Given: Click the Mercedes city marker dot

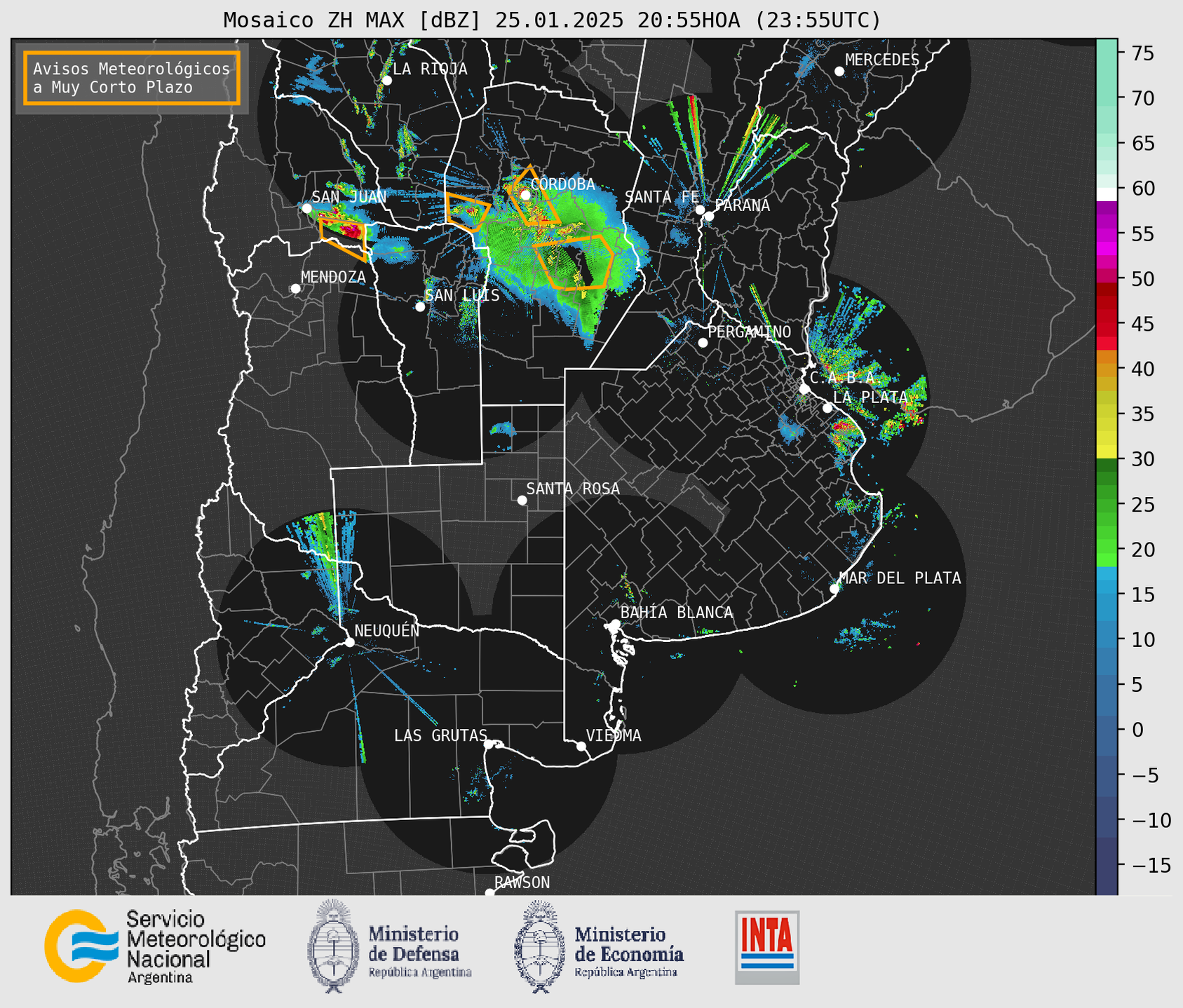Looking at the screenshot, I should point(839,71).
